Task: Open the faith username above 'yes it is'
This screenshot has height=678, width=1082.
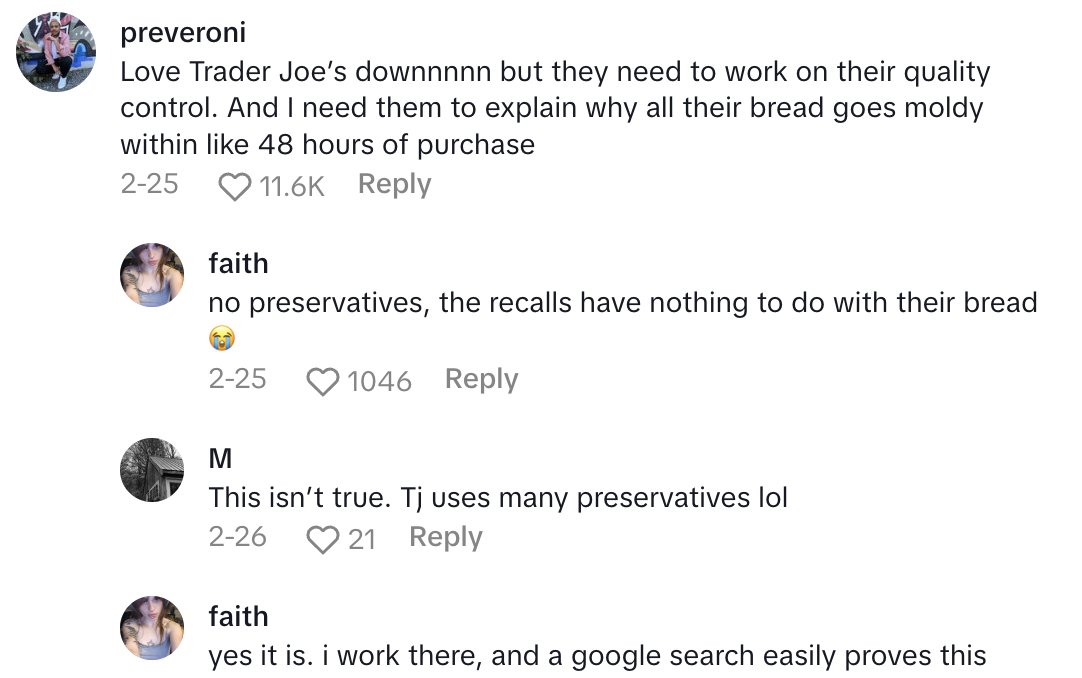Action: (x=238, y=616)
